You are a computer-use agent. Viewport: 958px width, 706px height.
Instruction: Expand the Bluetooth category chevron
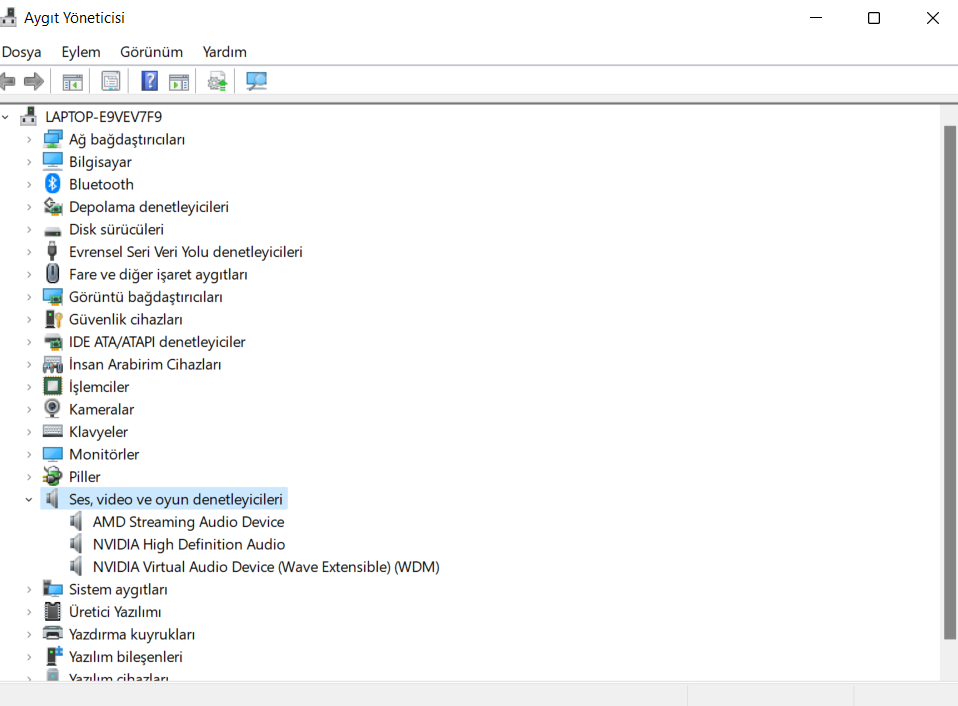pos(29,184)
